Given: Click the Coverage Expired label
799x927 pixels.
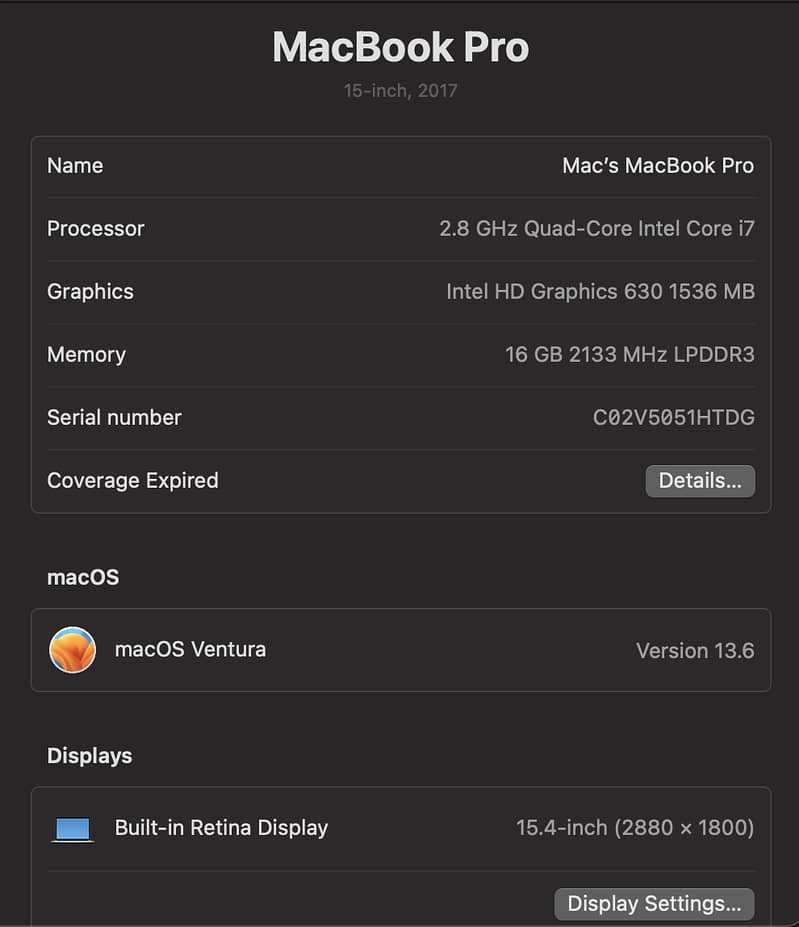Looking at the screenshot, I should [132, 481].
